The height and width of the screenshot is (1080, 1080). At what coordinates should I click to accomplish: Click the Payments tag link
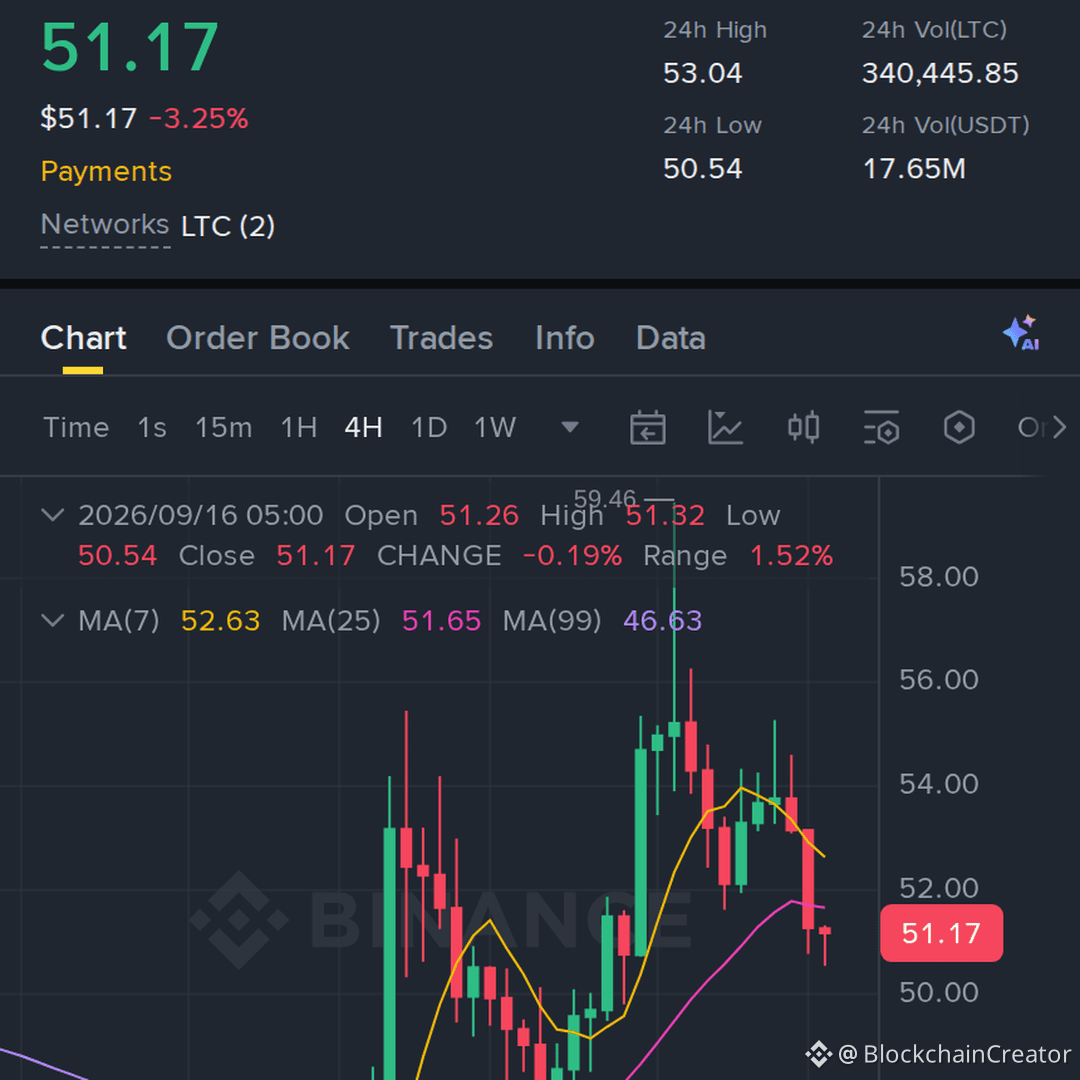[x=106, y=171]
